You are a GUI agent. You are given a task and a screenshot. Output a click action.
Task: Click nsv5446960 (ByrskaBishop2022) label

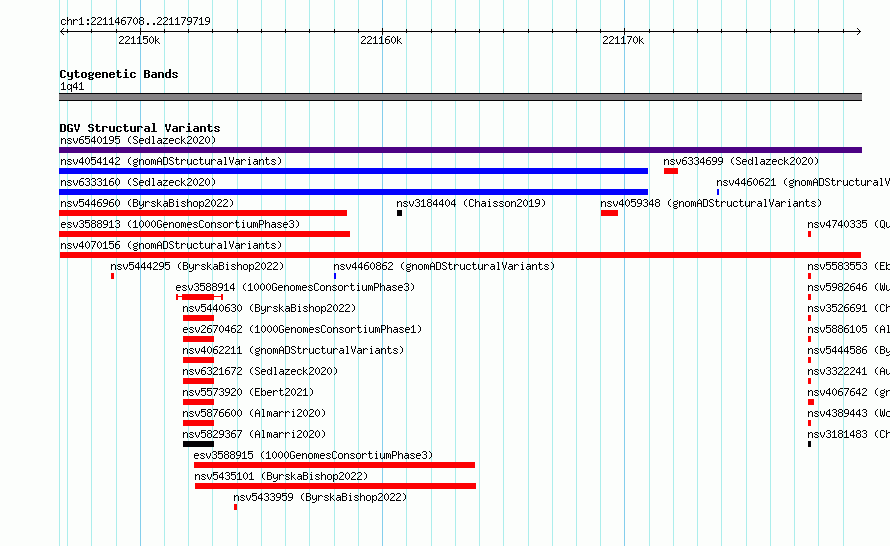coord(147,203)
